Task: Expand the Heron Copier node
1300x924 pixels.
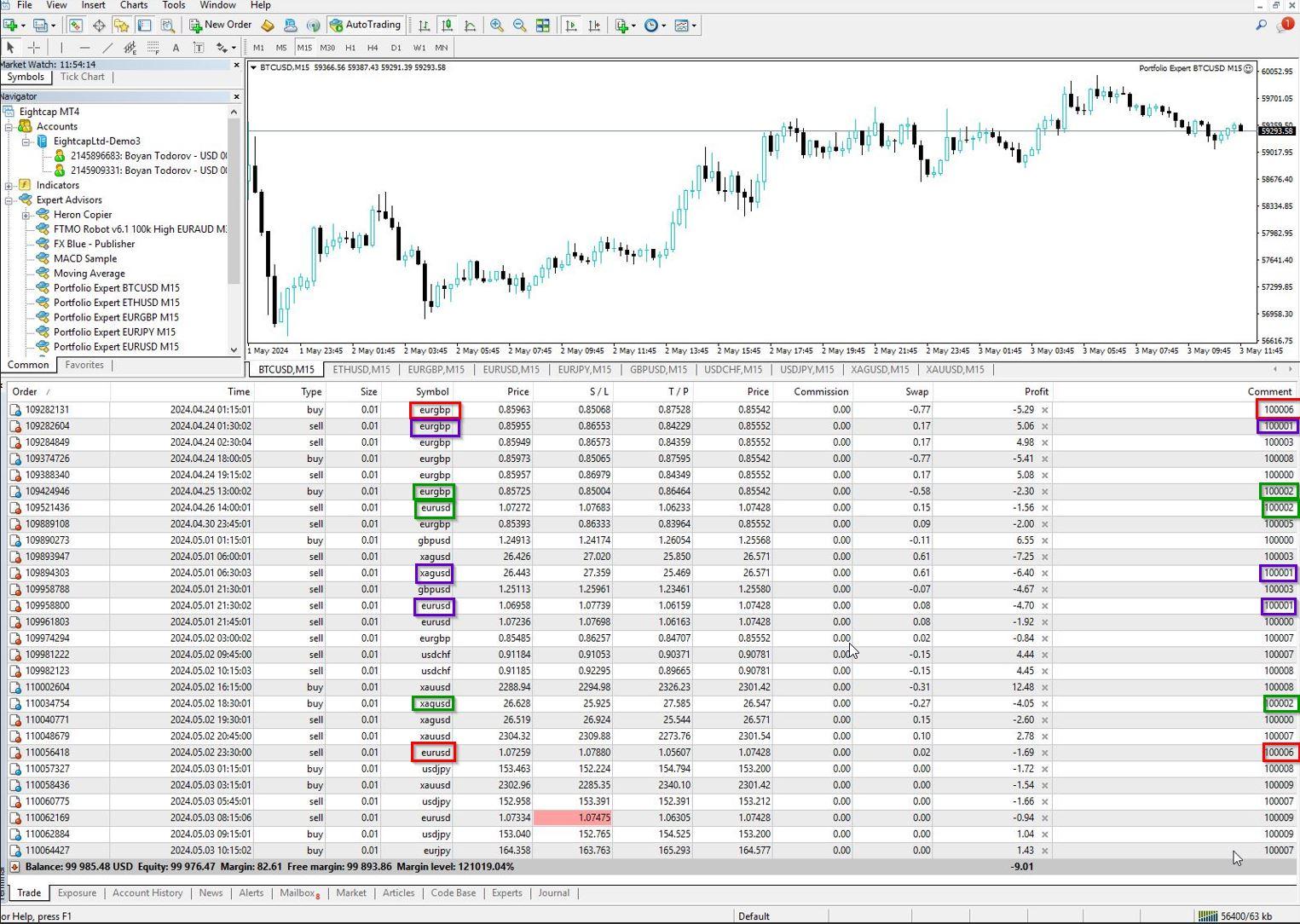Action: (26, 215)
